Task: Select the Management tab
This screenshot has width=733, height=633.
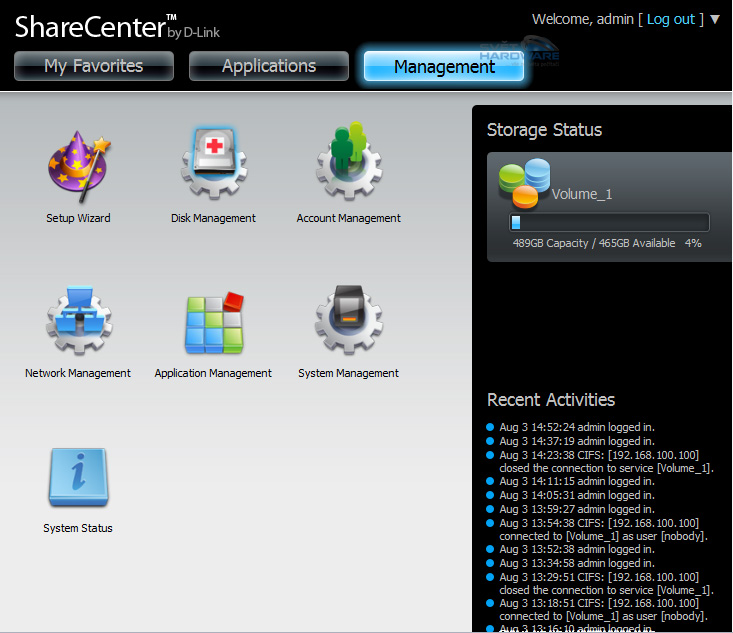Action: (444, 67)
